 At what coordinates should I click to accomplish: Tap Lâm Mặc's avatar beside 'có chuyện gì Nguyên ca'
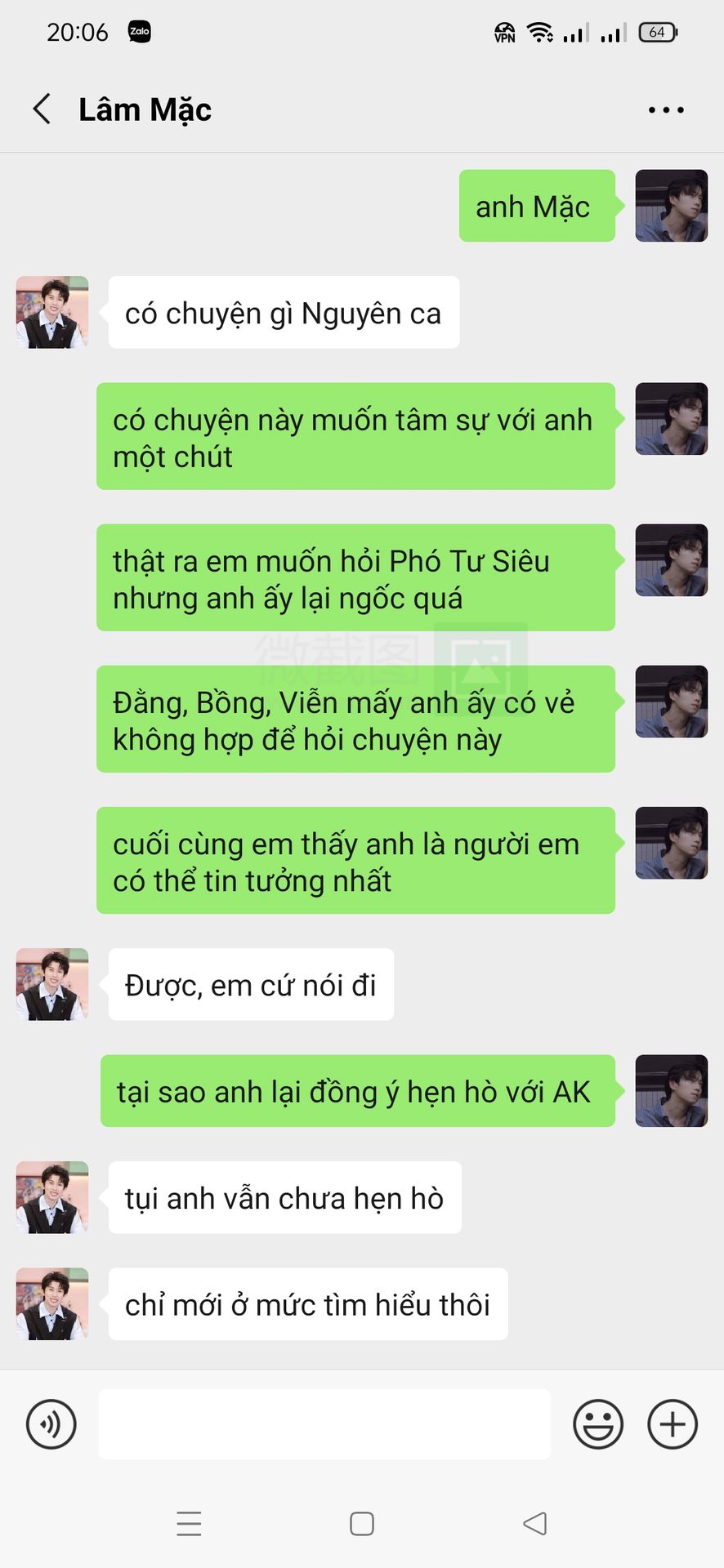52,312
